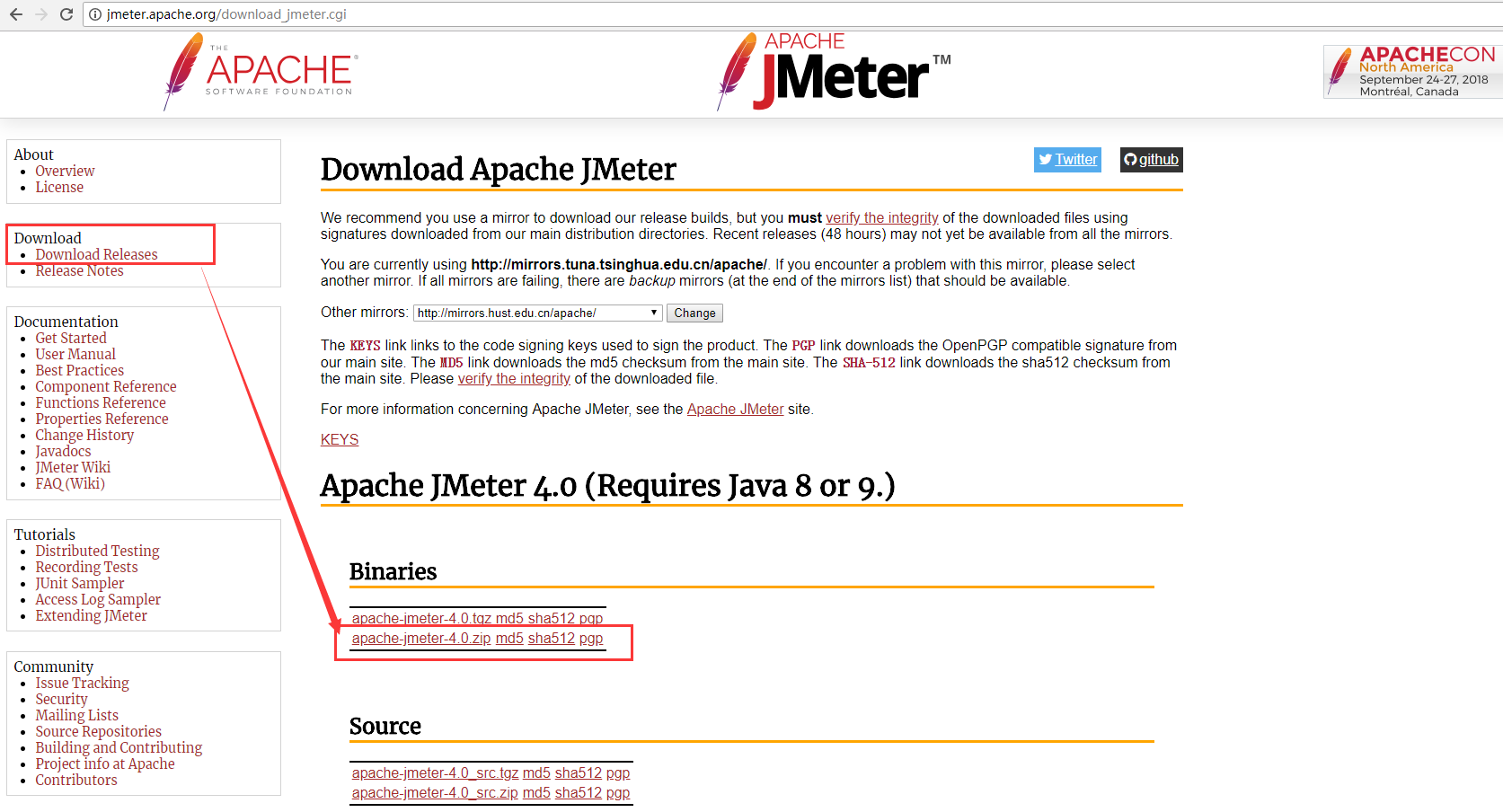1503x812 pixels.
Task: Click pgp link for apache-jmeter-4.0.zip
Action: (591, 638)
